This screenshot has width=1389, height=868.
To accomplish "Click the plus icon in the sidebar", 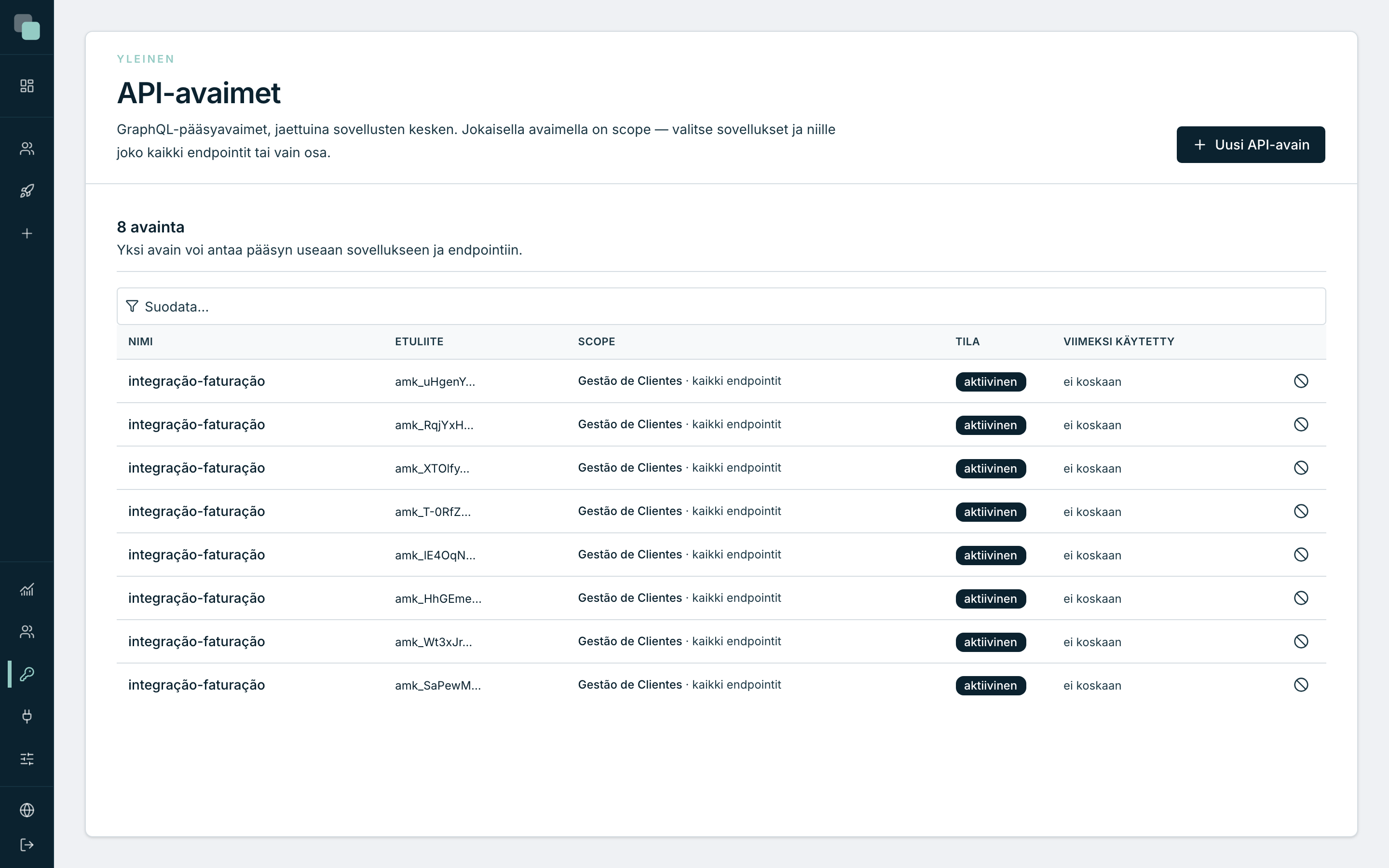I will (27, 234).
